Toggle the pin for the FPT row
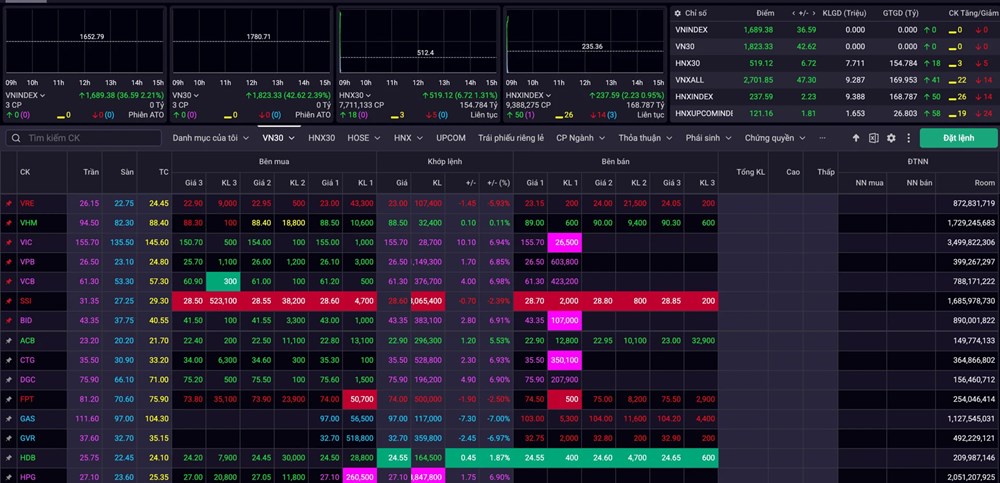1000x483 pixels. tap(8, 398)
